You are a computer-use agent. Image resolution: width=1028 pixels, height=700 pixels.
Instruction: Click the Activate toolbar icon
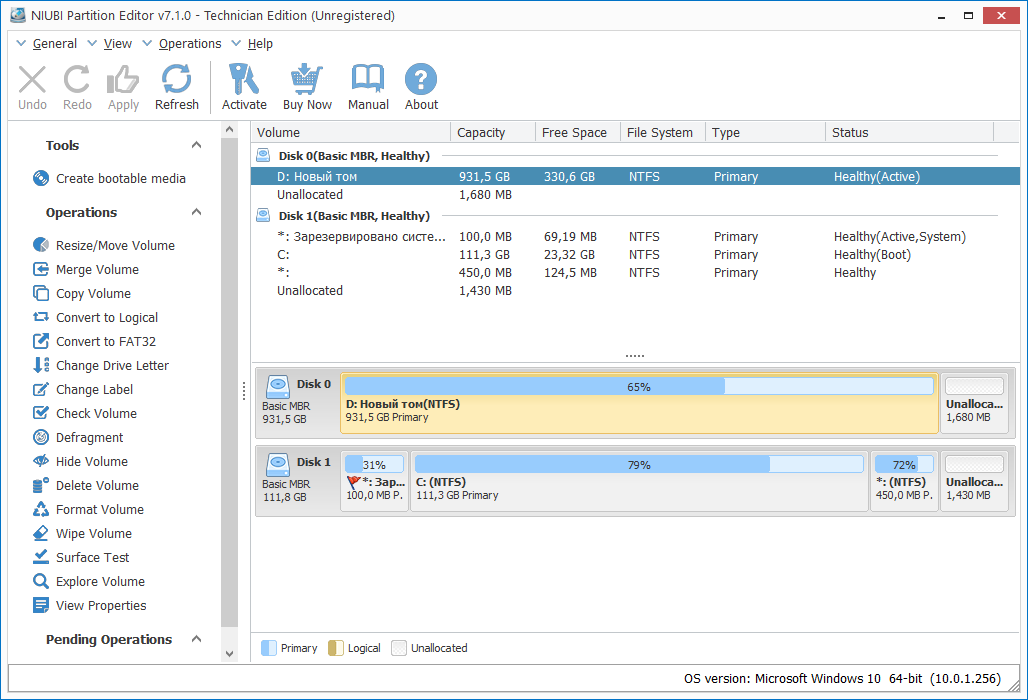tap(244, 86)
